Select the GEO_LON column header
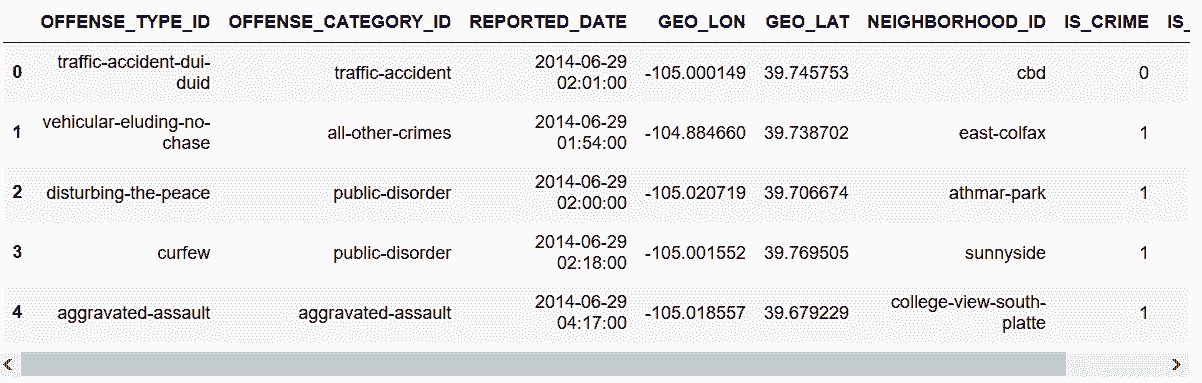The height and width of the screenshot is (383, 1202). [701, 22]
